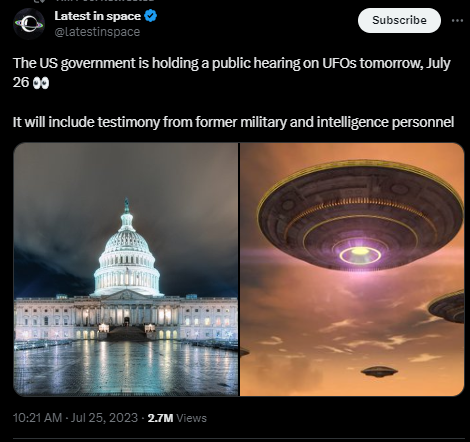The width and height of the screenshot is (470, 442).
Task: Open the orange-sky flying saucer image
Action: [x=352, y=269]
